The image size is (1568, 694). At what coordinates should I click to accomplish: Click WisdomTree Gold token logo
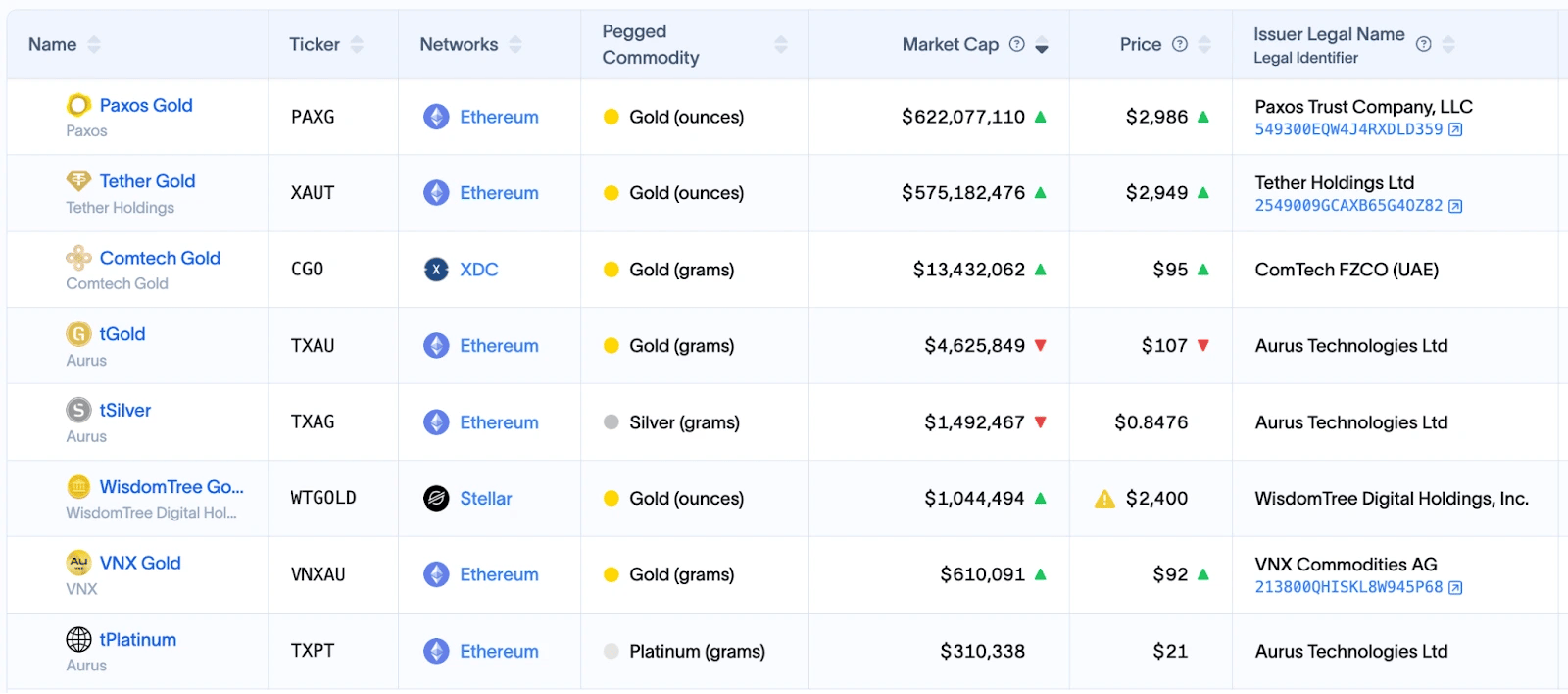pos(78,486)
